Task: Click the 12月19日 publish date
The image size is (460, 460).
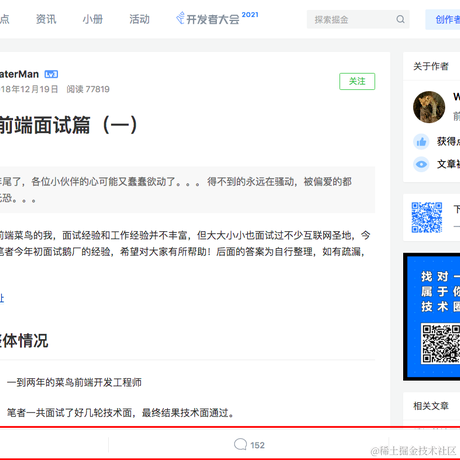Action: click(x=40, y=89)
